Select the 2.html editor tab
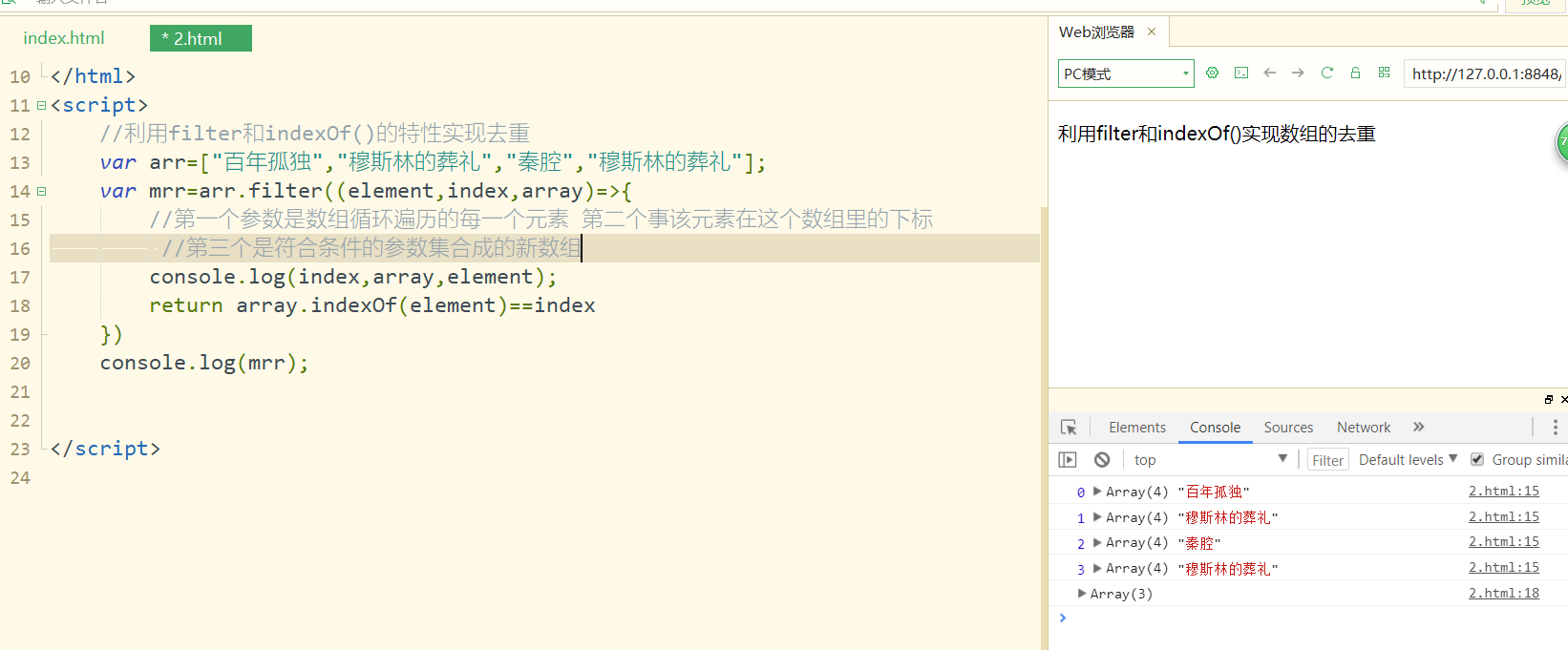The height and width of the screenshot is (650, 1568). 201,38
